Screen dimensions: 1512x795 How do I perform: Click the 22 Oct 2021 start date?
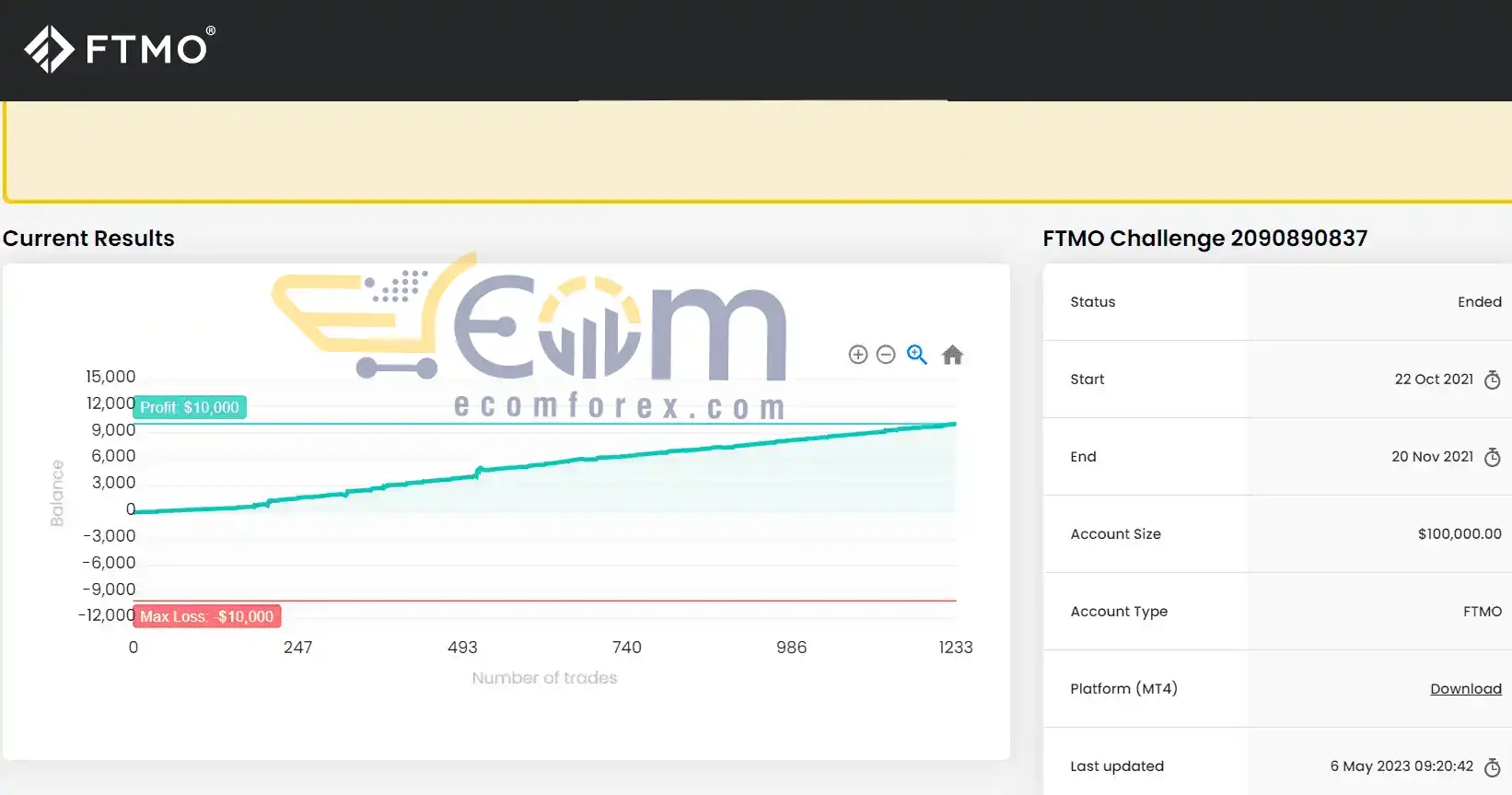pos(1434,380)
